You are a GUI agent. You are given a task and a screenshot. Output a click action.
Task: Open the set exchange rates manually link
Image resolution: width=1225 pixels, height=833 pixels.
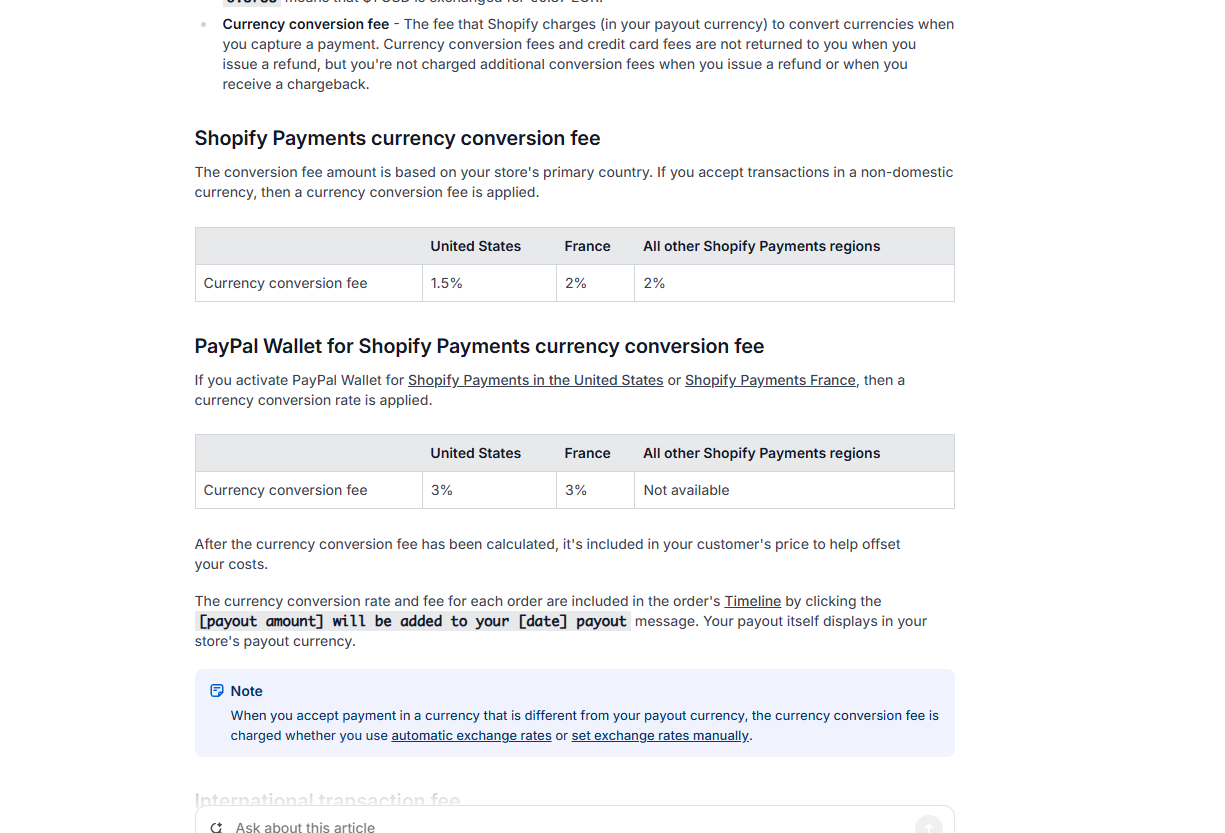[x=660, y=736]
